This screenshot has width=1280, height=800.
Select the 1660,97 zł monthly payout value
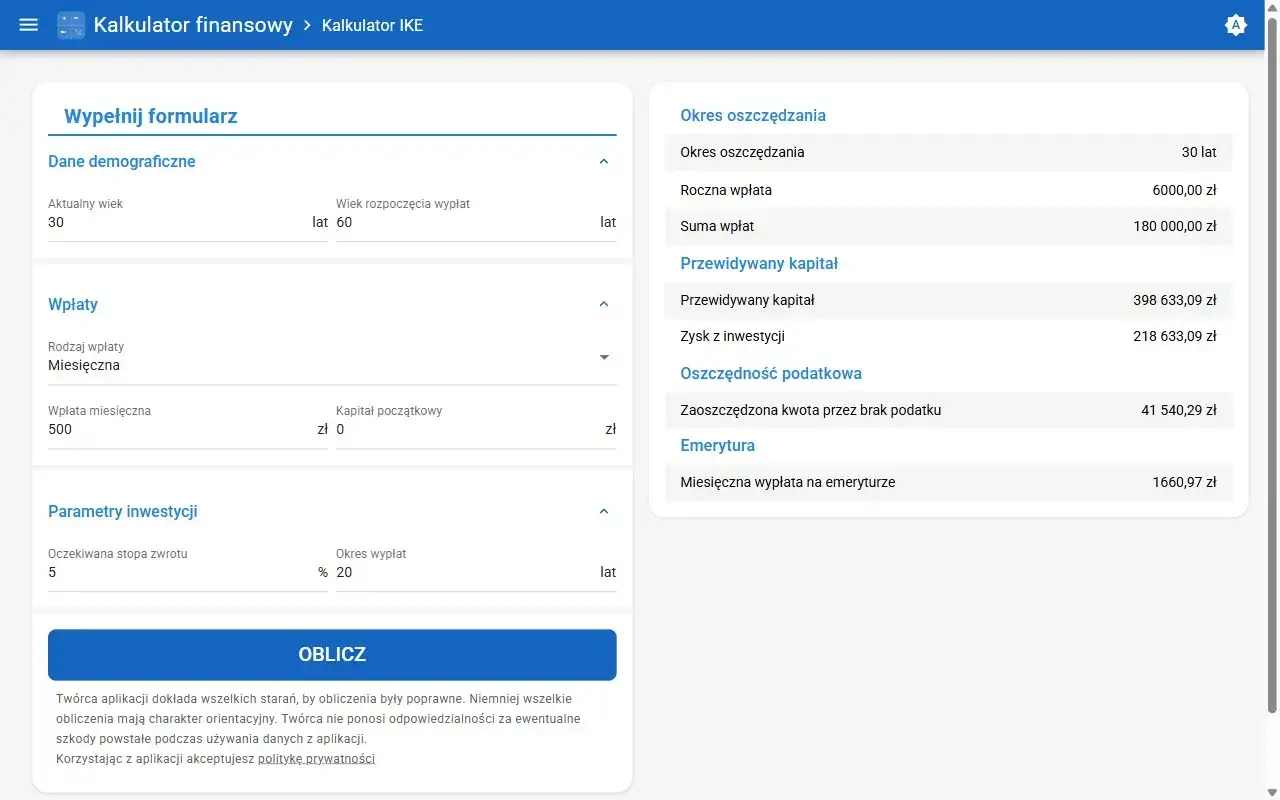(x=1185, y=482)
